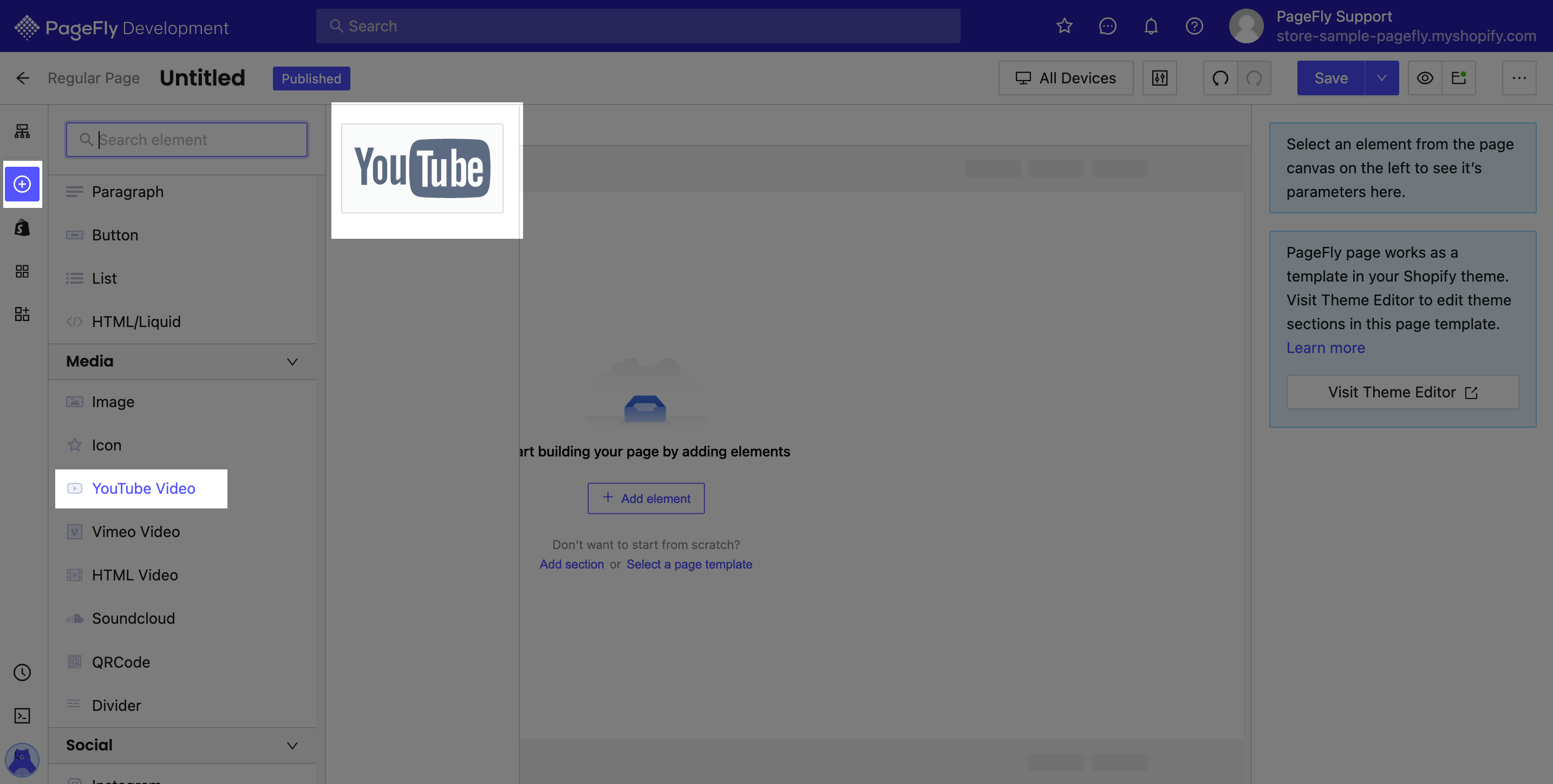Click the Untitled page title
The image size is (1553, 784).
[x=203, y=78]
